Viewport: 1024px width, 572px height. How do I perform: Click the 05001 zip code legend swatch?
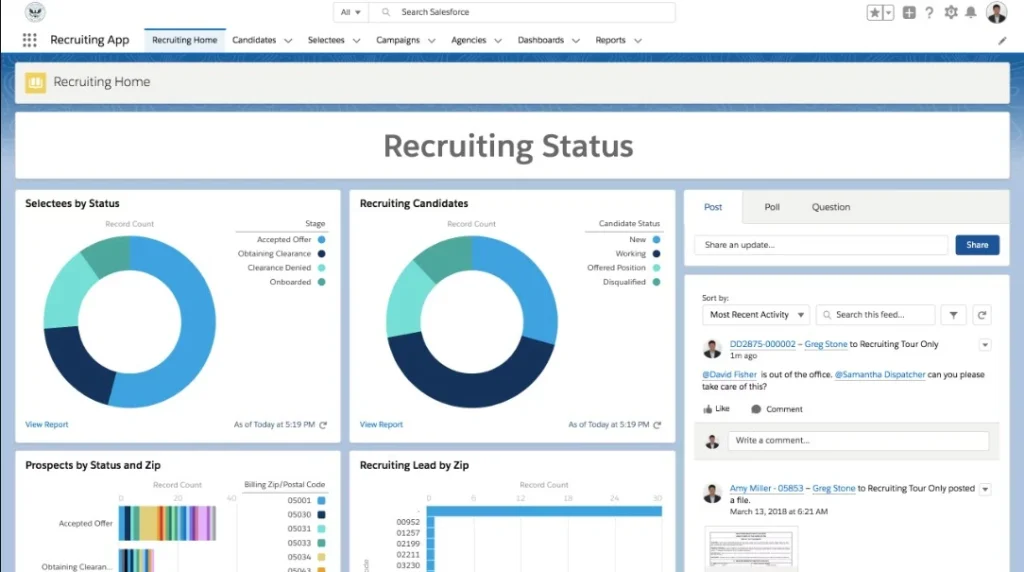321,501
